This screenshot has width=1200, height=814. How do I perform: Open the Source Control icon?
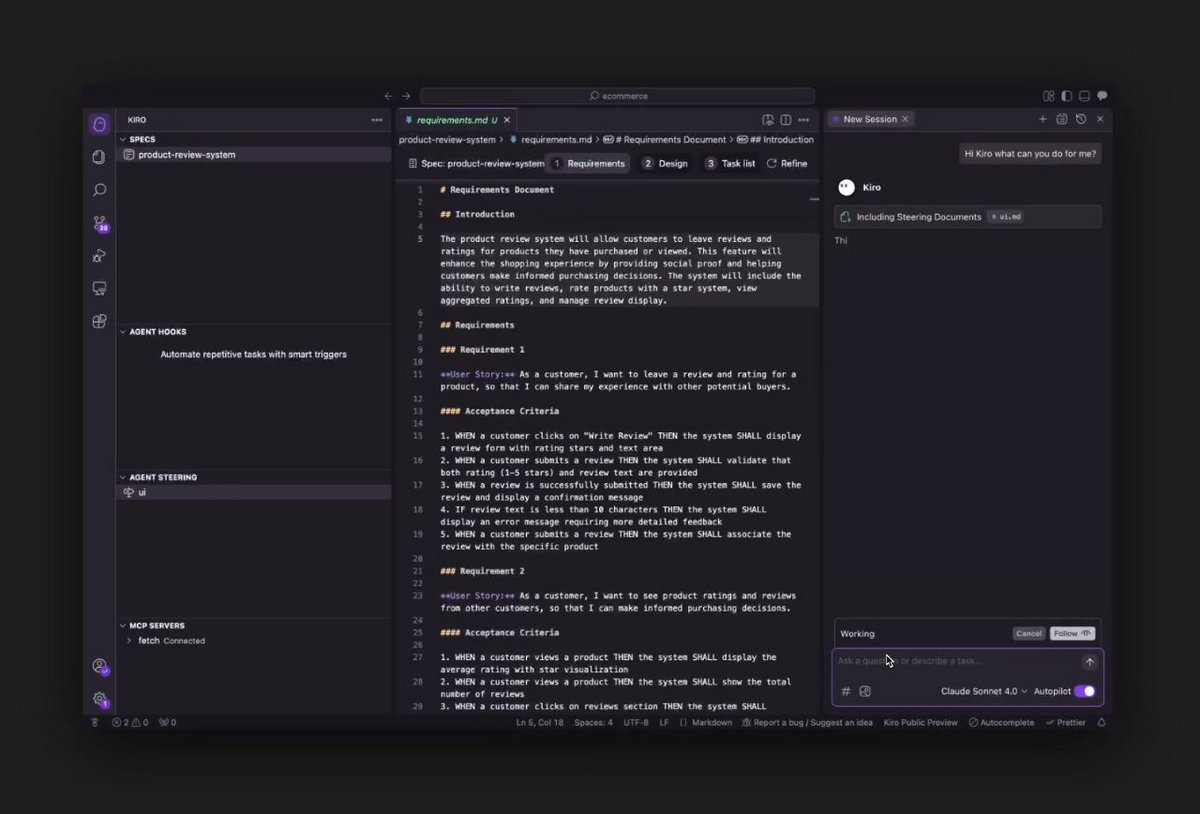pyautogui.click(x=99, y=223)
